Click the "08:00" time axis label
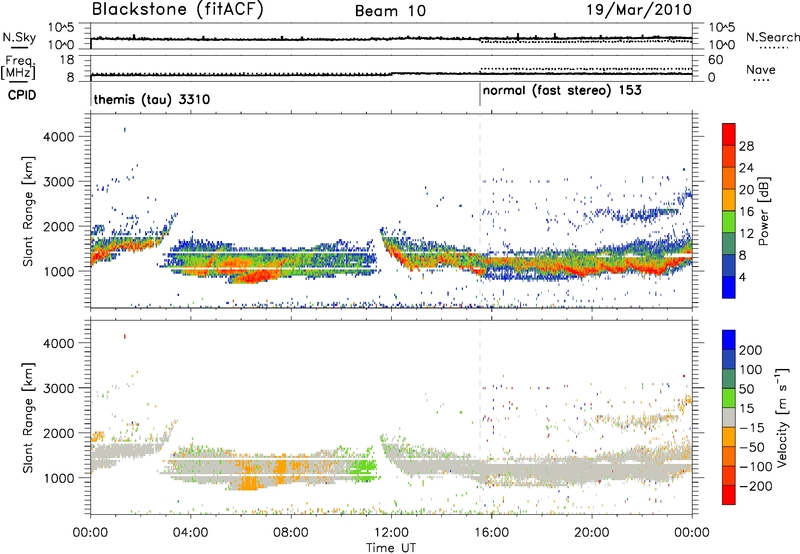 pyautogui.click(x=291, y=533)
